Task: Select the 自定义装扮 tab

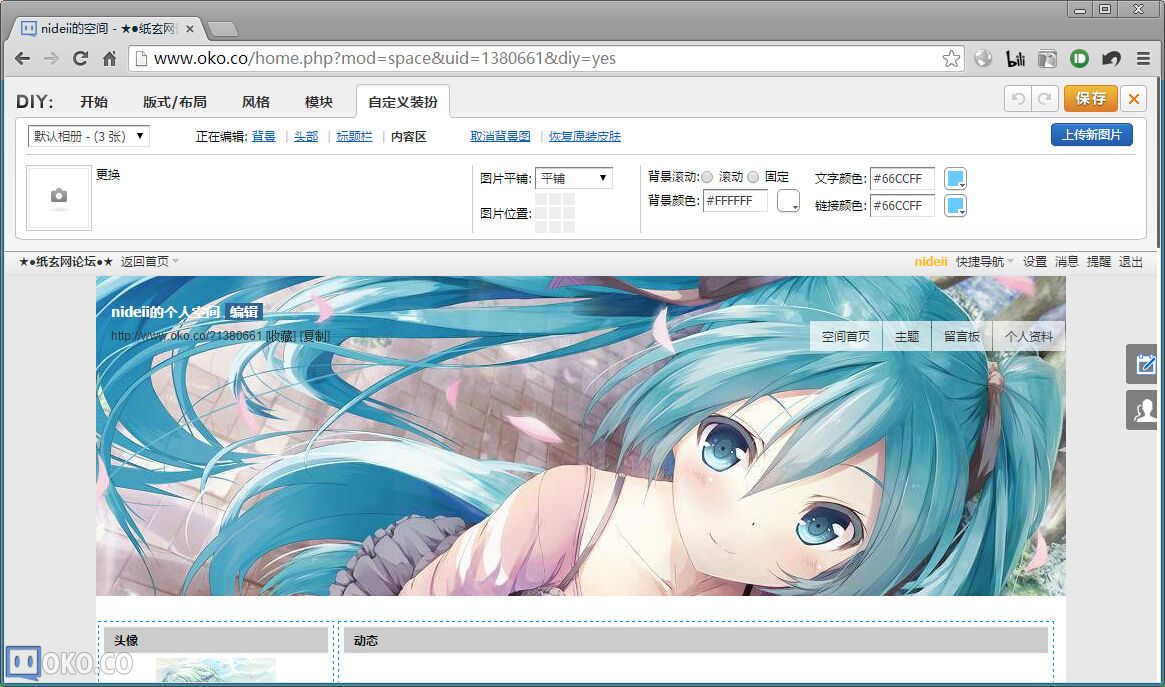Action: (403, 102)
